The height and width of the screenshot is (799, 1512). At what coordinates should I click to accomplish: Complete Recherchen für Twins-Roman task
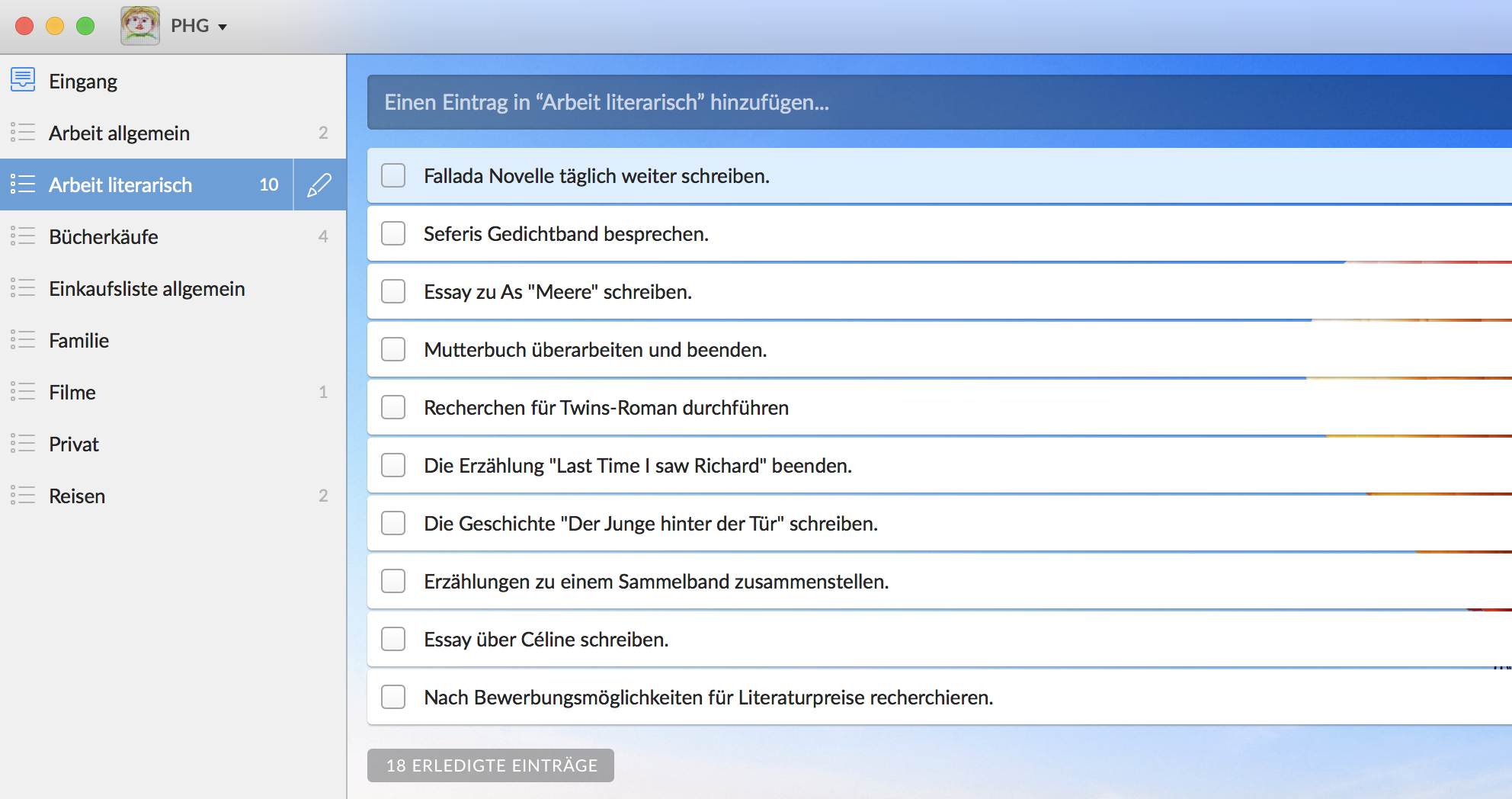pos(393,407)
